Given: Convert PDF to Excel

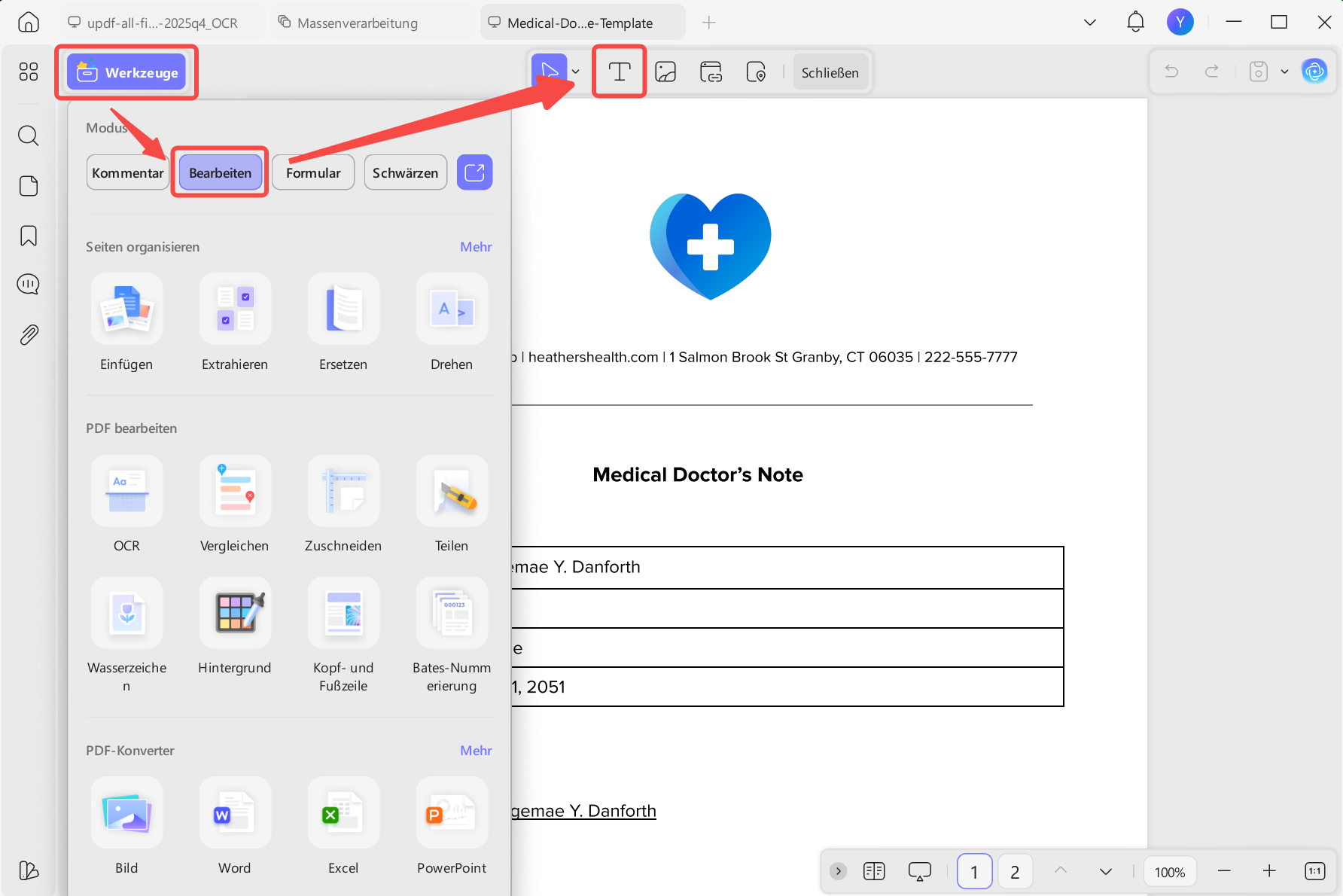Looking at the screenshot, I should [x=343, y=827].
